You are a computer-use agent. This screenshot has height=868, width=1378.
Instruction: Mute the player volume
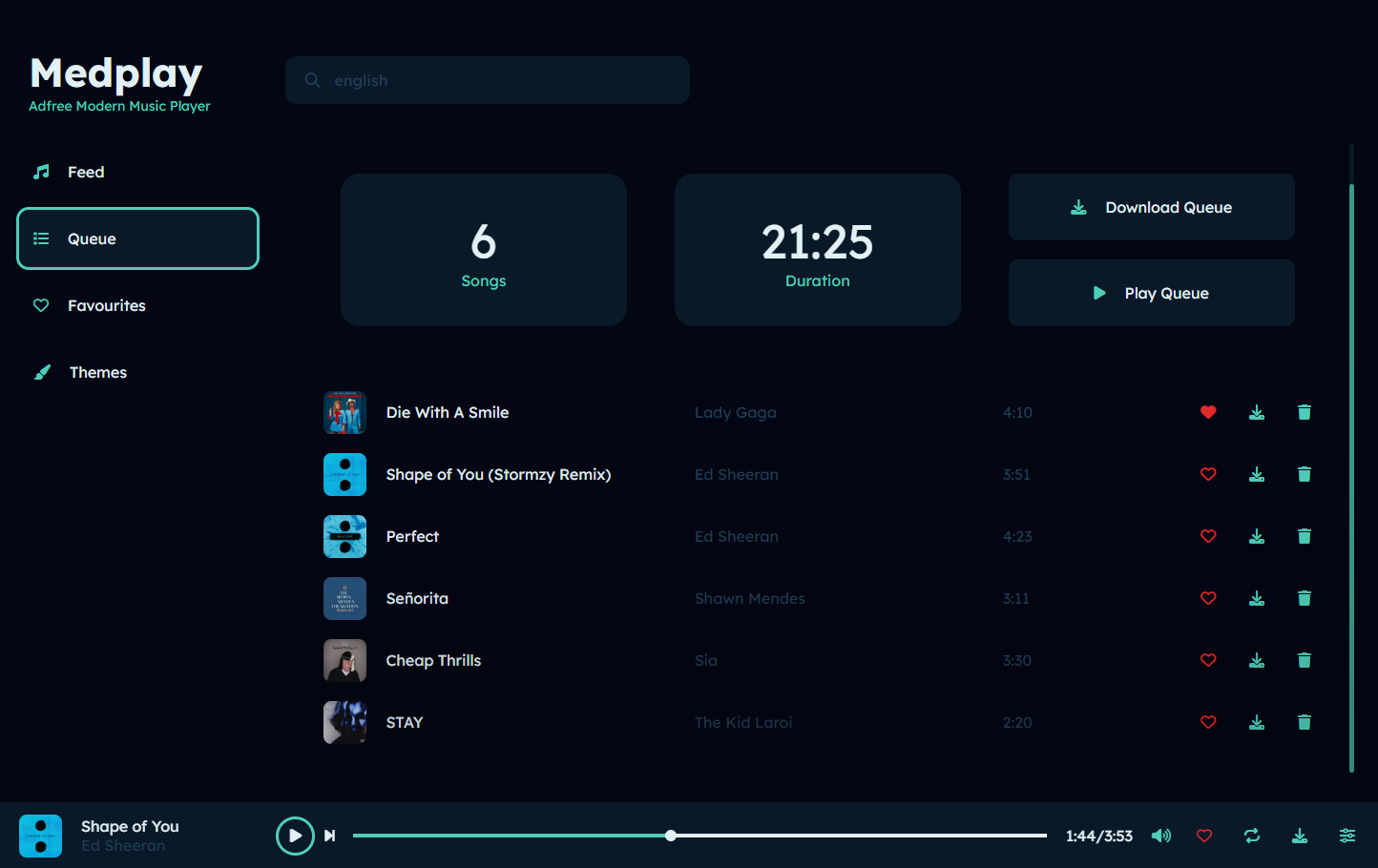[1160, 836]
